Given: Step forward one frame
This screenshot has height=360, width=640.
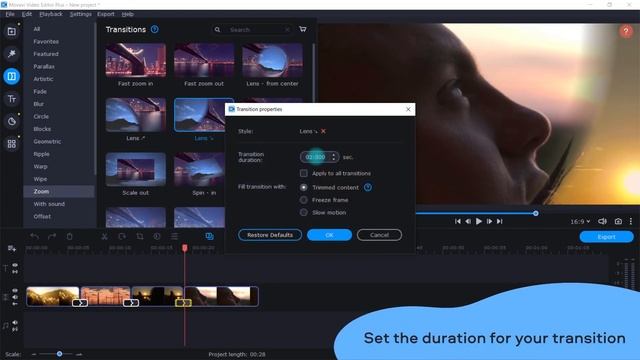Looking at the screenshot, I should tap(489, 221).
